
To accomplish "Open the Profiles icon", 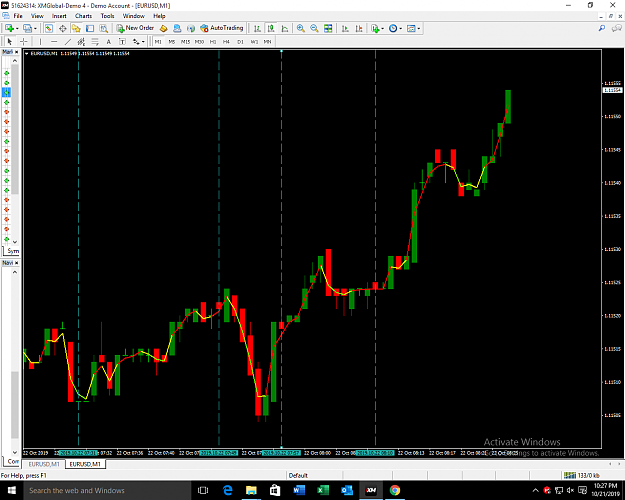I will click(x=27, y=28).
